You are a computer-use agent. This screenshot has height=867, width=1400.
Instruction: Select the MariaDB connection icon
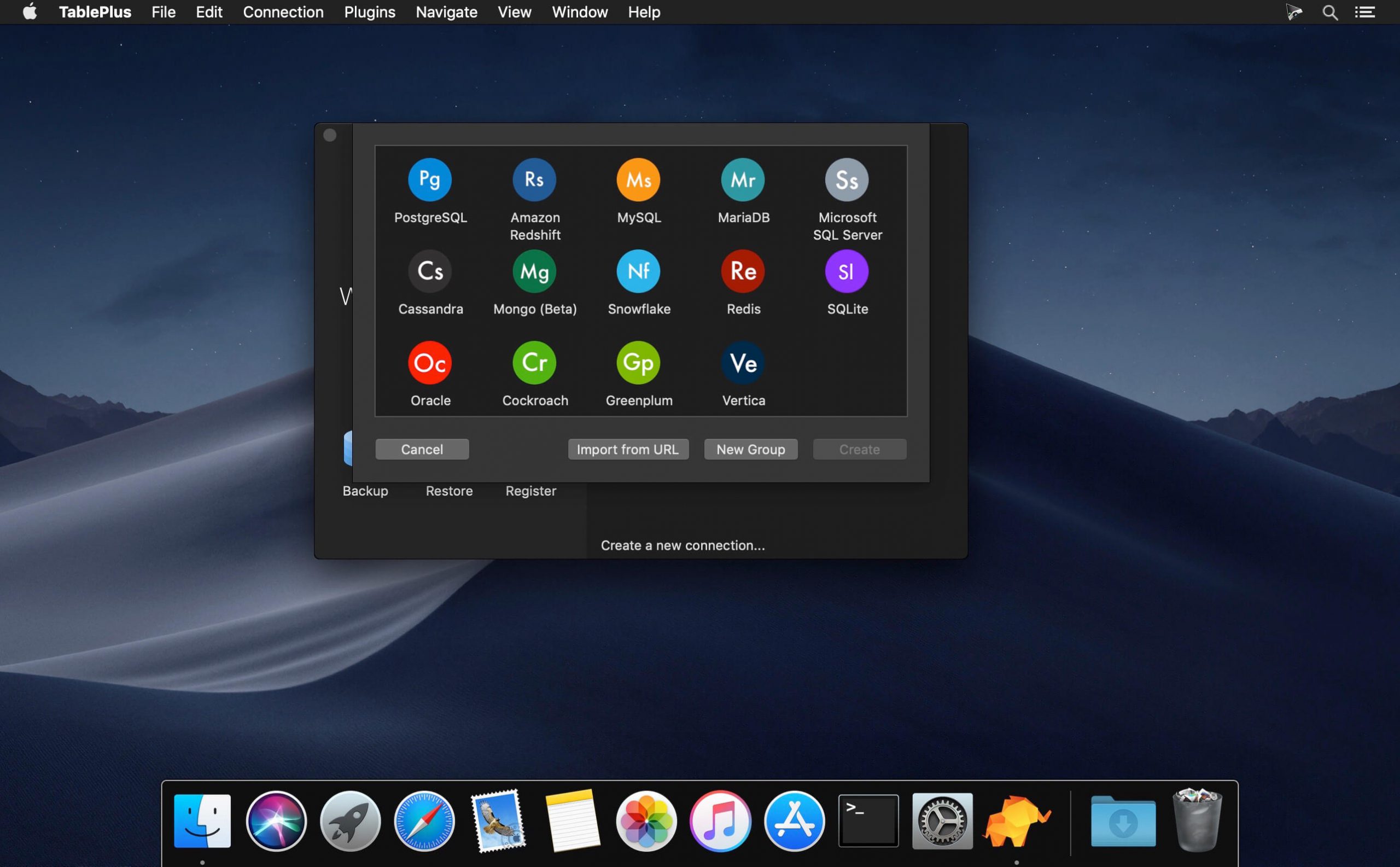(743, 179)
